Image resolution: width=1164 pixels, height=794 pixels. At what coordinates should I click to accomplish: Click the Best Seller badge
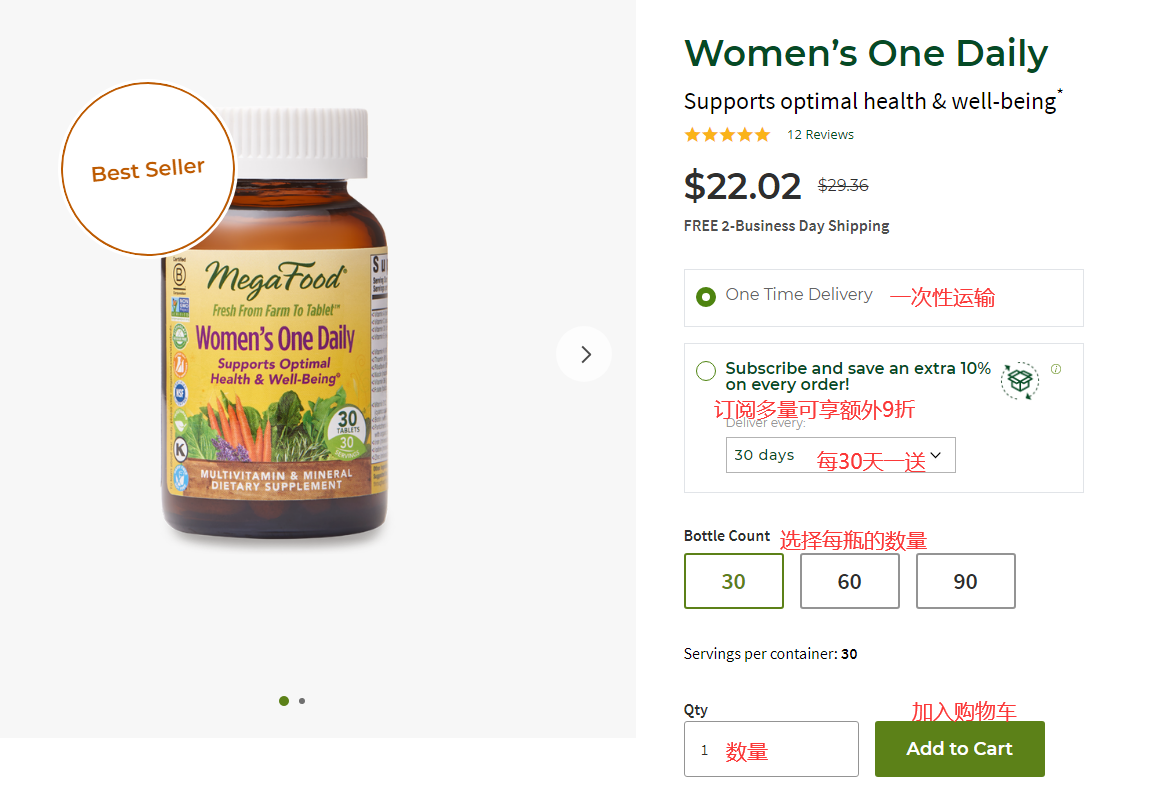click(x=148, y=169)
